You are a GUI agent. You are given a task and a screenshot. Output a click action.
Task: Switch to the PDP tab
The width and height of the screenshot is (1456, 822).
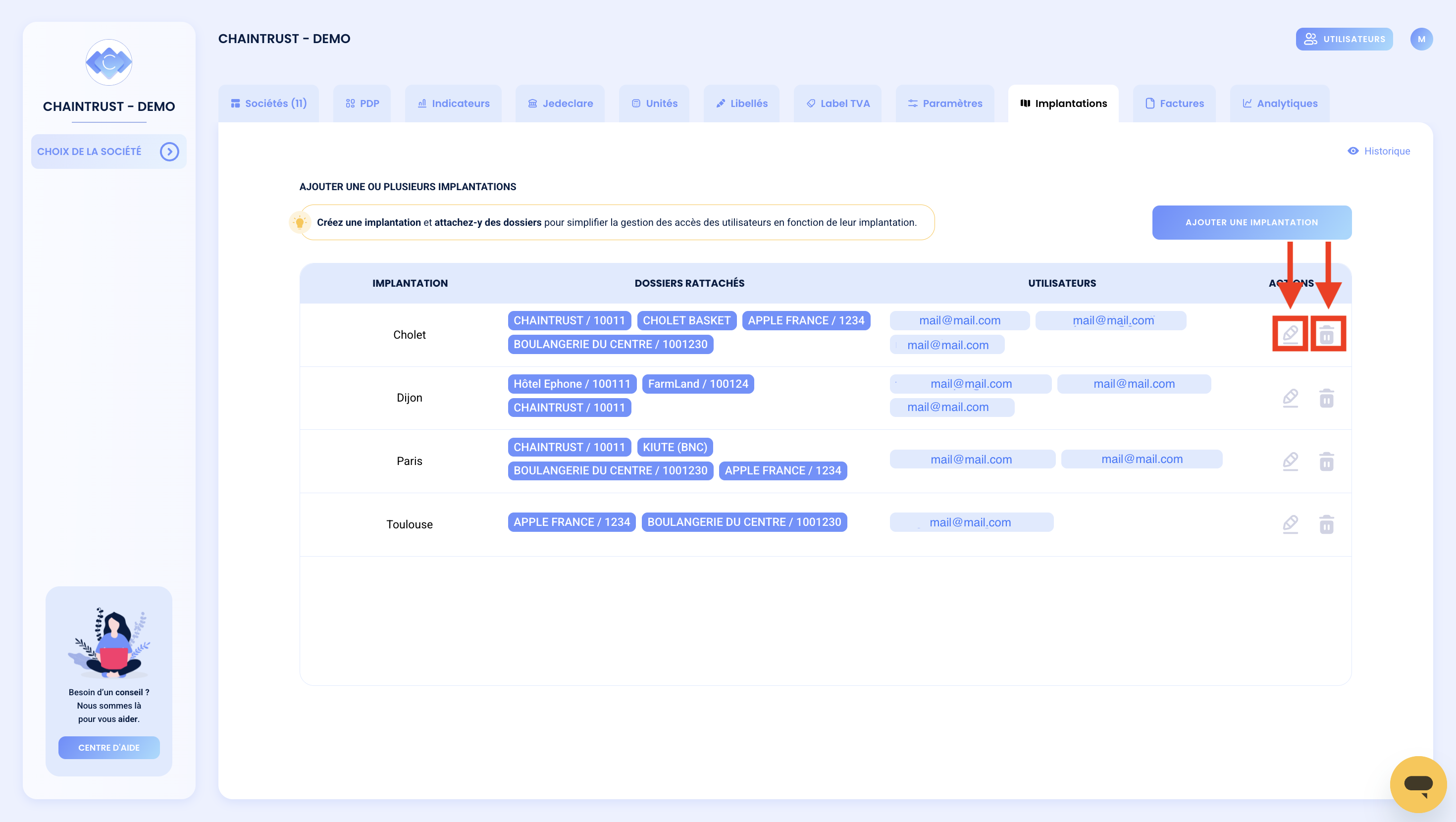362,103
